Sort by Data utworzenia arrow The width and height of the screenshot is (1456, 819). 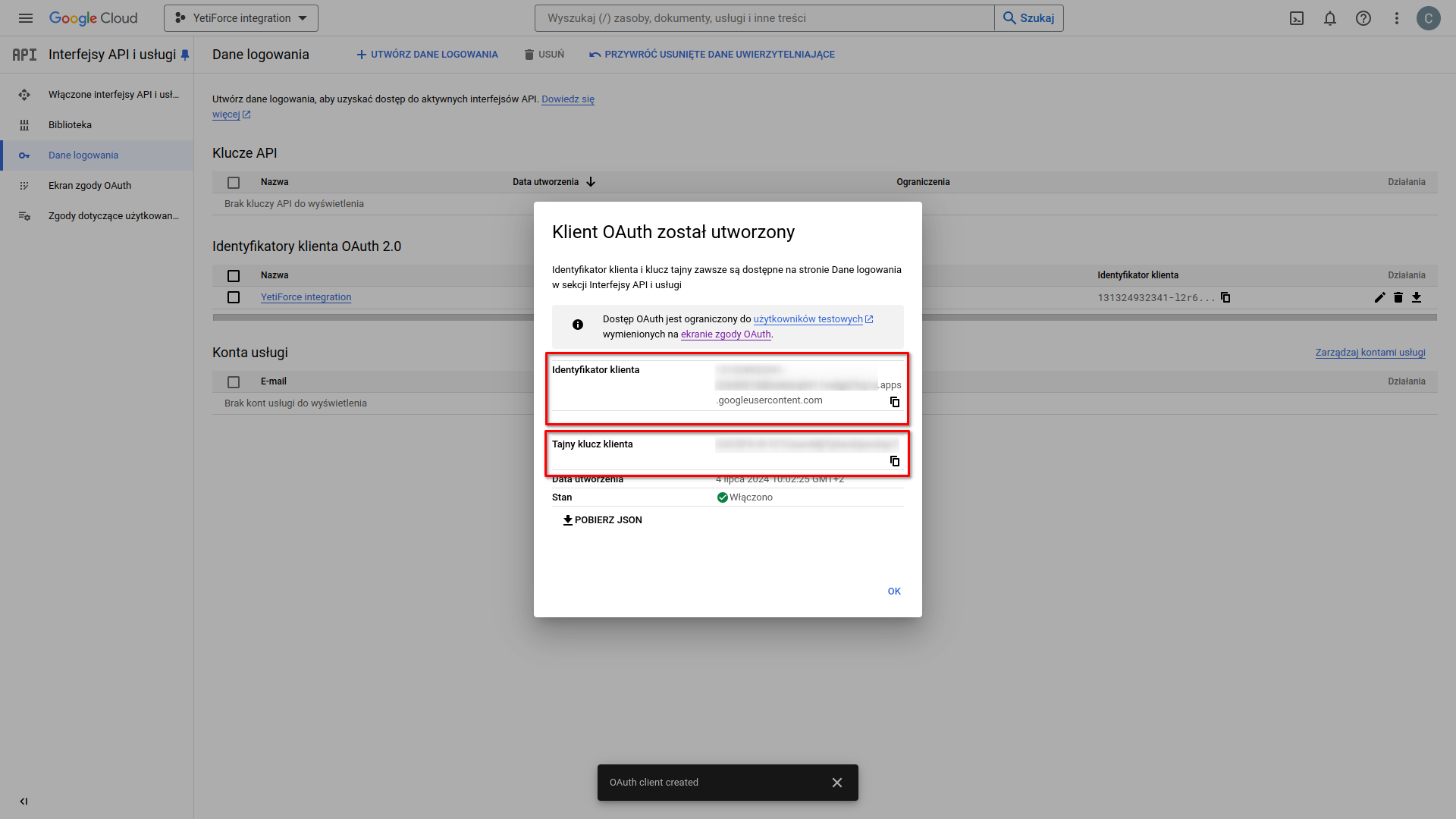(591, 182)
